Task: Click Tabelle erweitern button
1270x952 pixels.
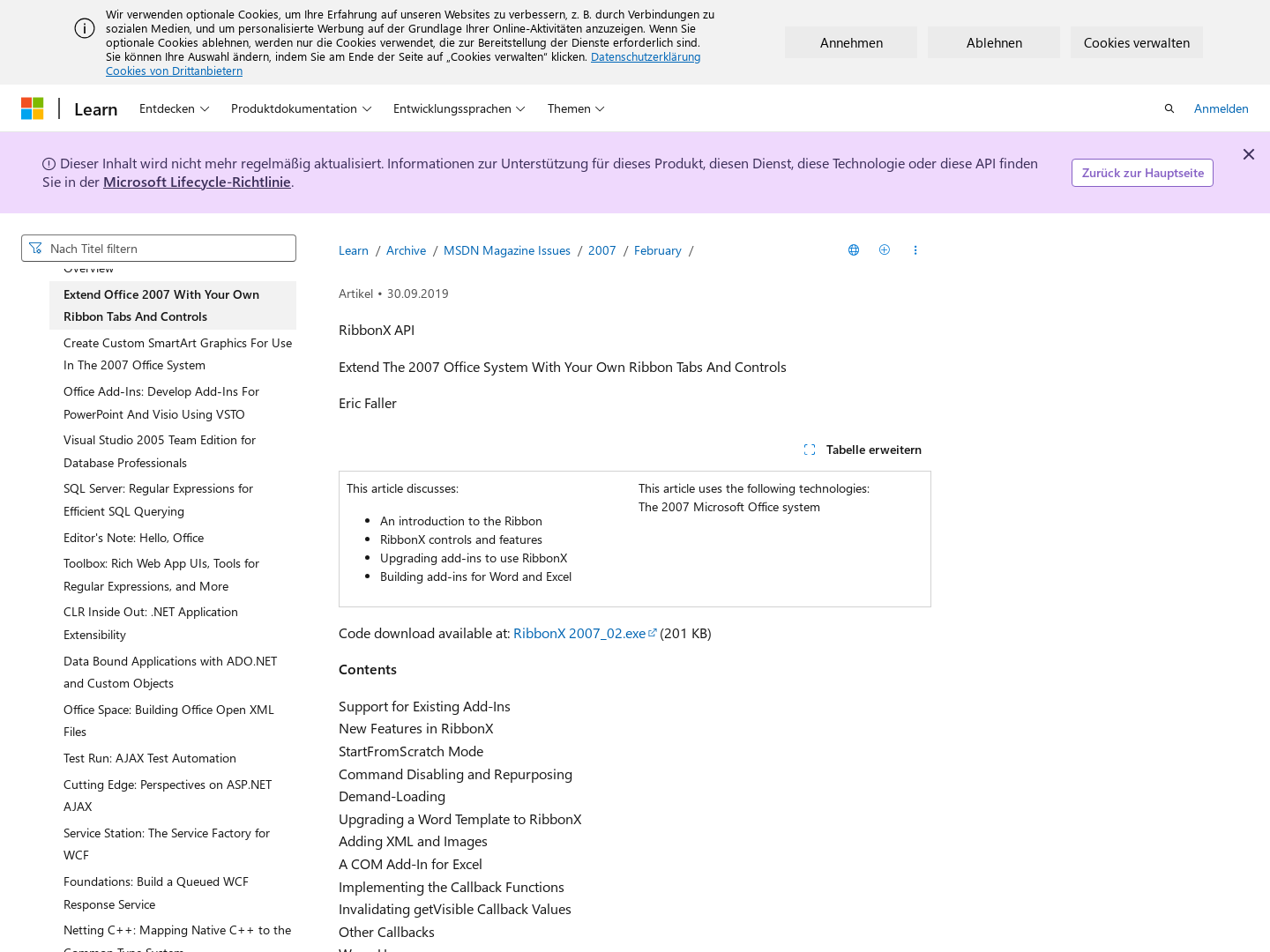Action: (863, 450)
